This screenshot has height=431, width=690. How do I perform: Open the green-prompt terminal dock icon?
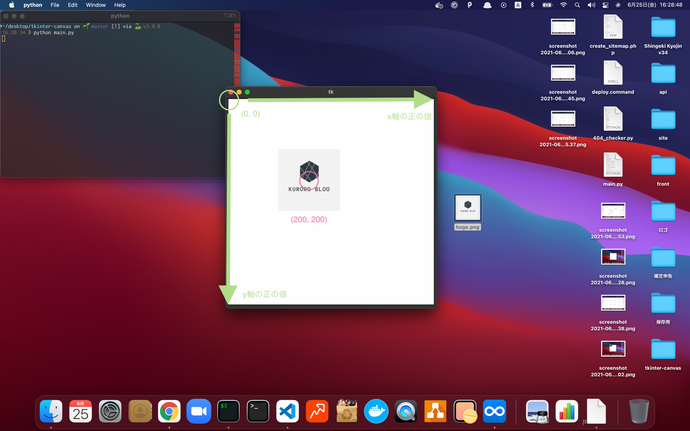point(228,411)
